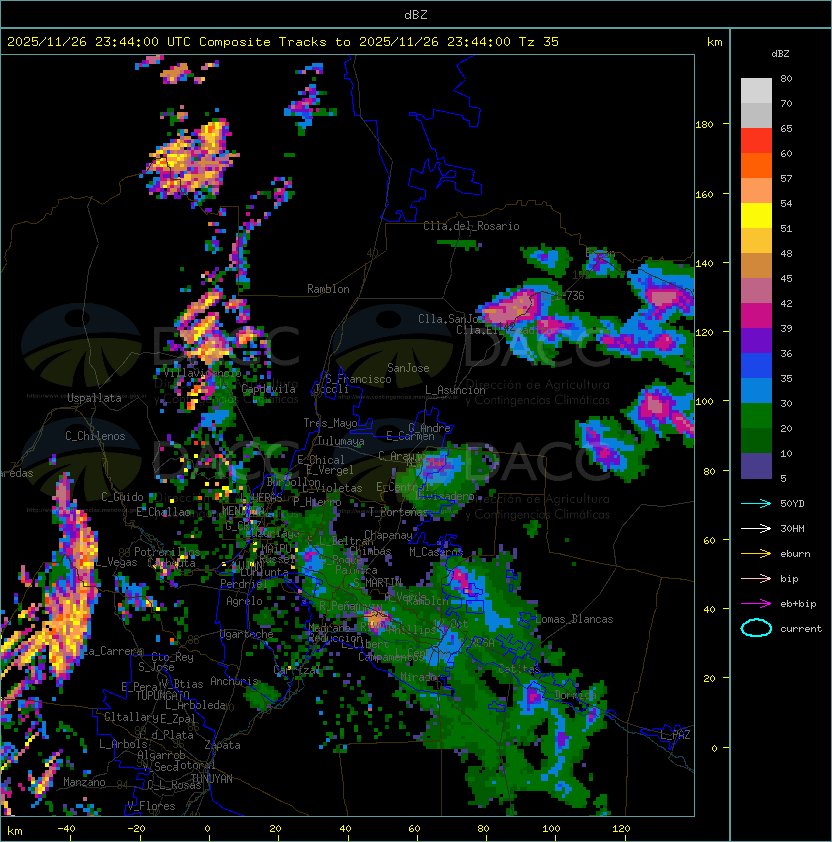Pick the magenta swatch between 42 and 39
The height and width of the screenshot is (842, 832).
point(756,316)
